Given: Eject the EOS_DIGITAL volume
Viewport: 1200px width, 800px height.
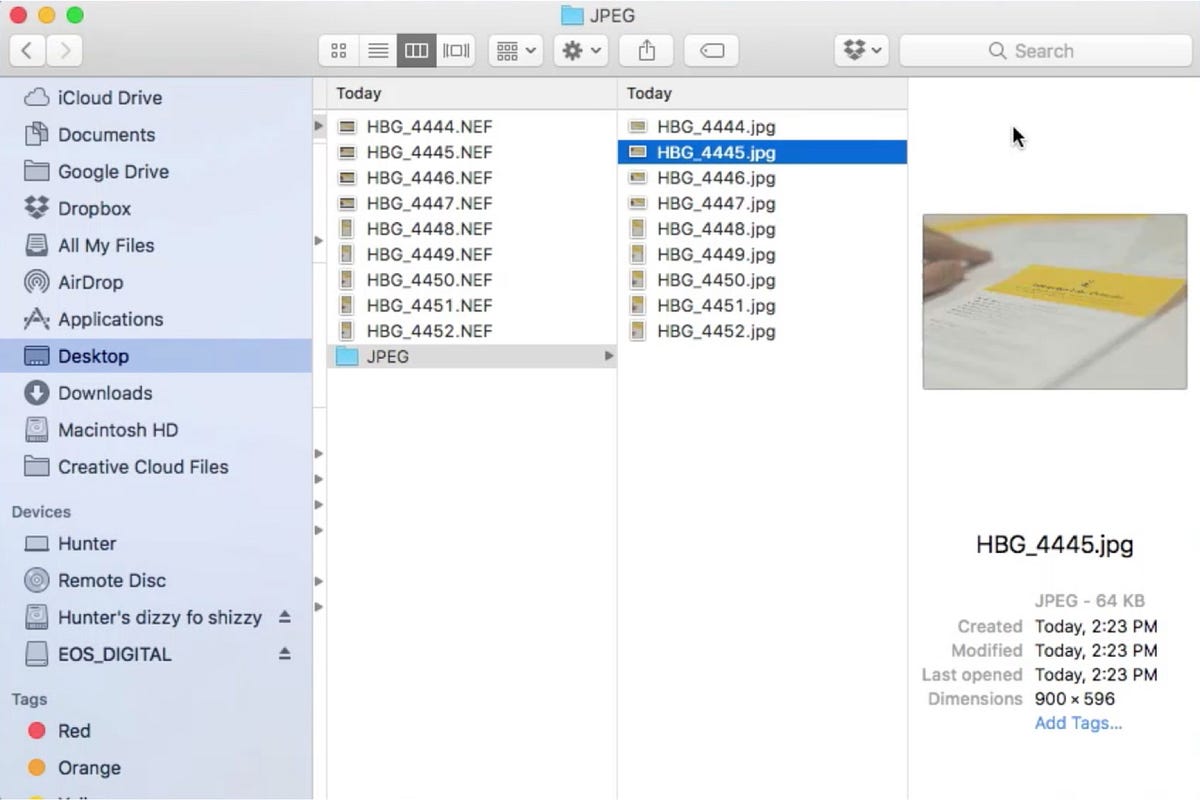Looking at the screenshot, I should click(284, 654).
